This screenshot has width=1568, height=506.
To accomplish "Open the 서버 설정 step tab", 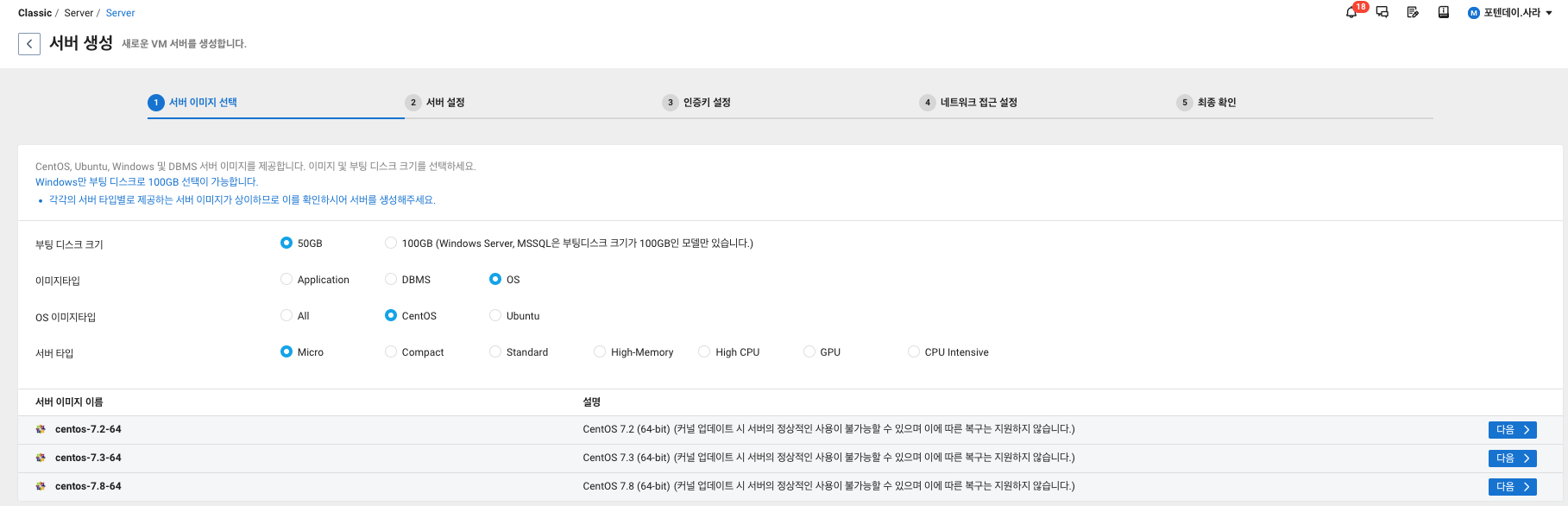I will (x=445, y=103).
